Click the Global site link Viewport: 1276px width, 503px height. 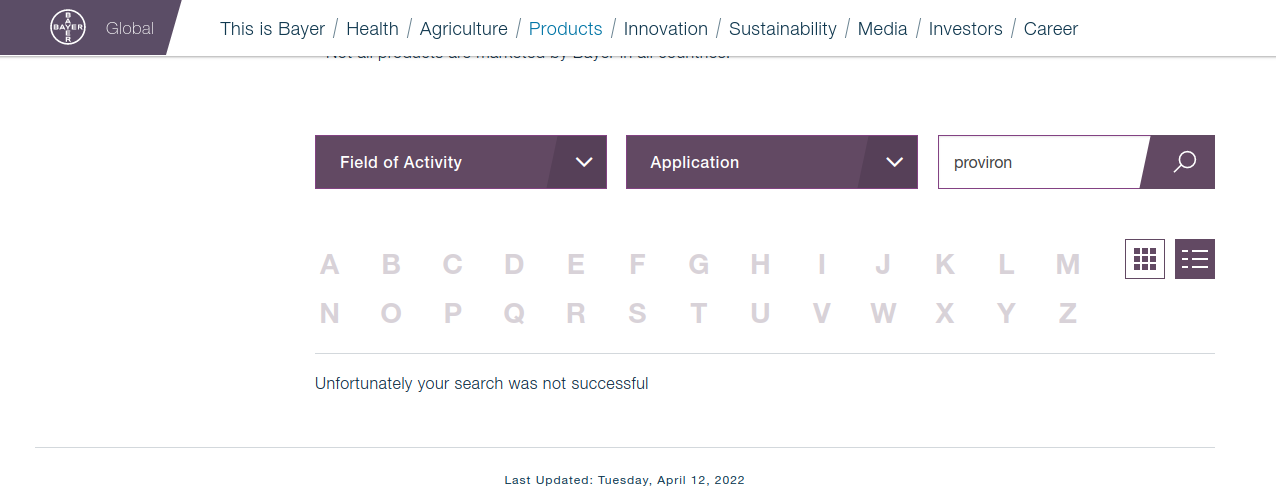(x=130, y=28)
